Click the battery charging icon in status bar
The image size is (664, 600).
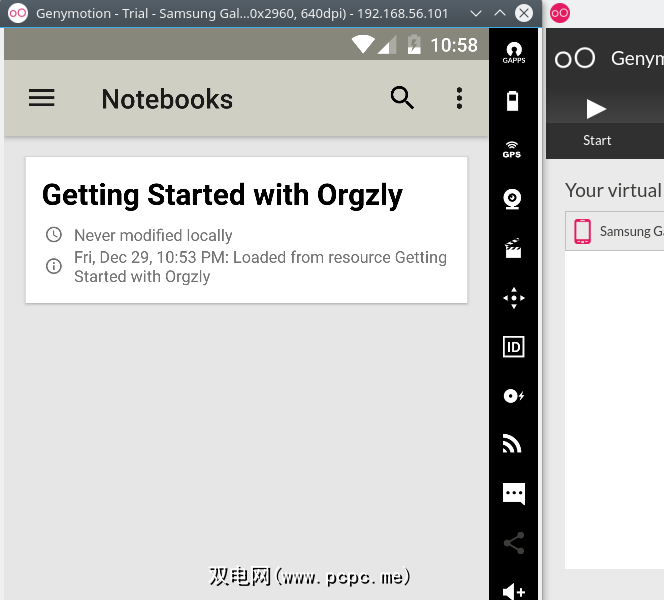click(414, 44)
